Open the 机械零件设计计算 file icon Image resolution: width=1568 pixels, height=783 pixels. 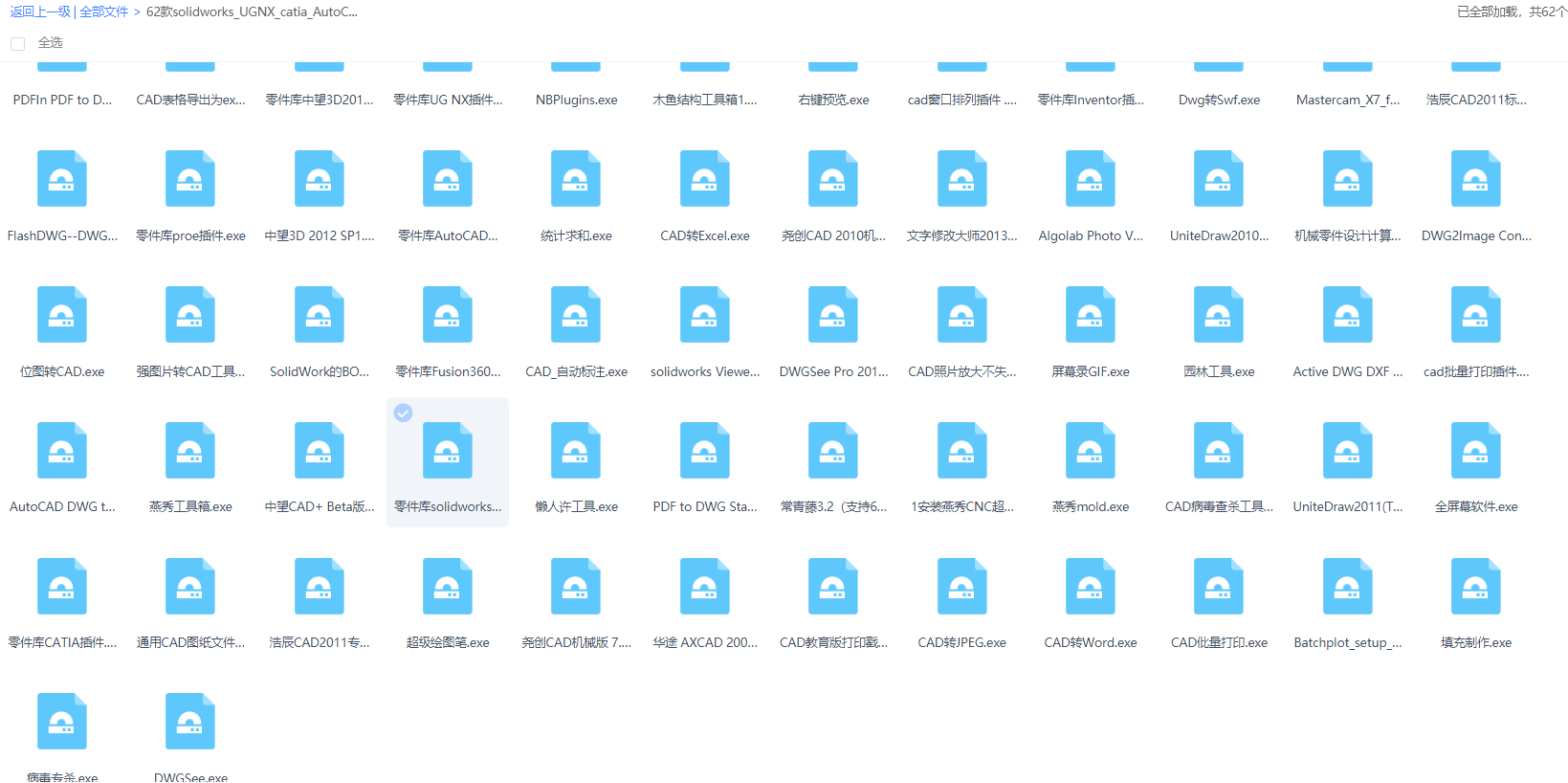pyautogui.click(x=1348, y=178)
